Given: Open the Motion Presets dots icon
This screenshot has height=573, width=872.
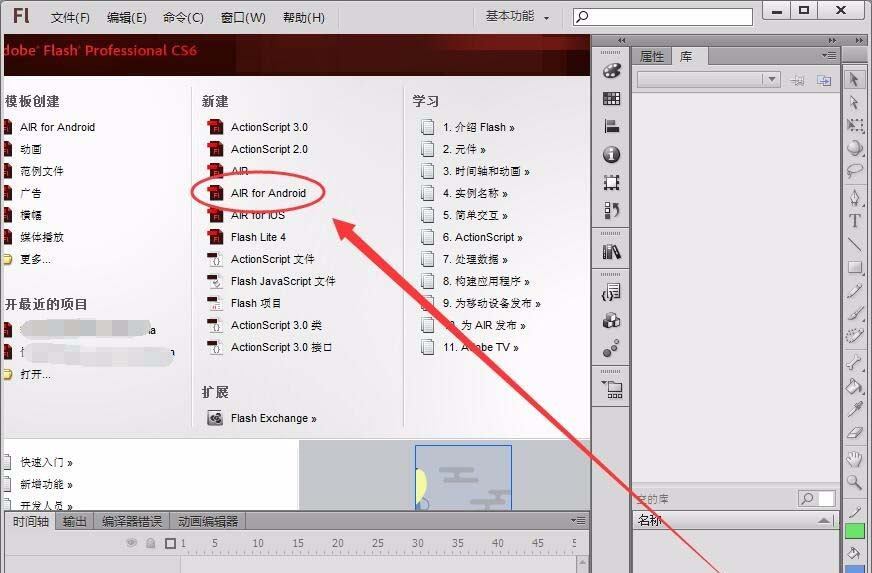Looking at the screenshot, I should click(611, 348).
